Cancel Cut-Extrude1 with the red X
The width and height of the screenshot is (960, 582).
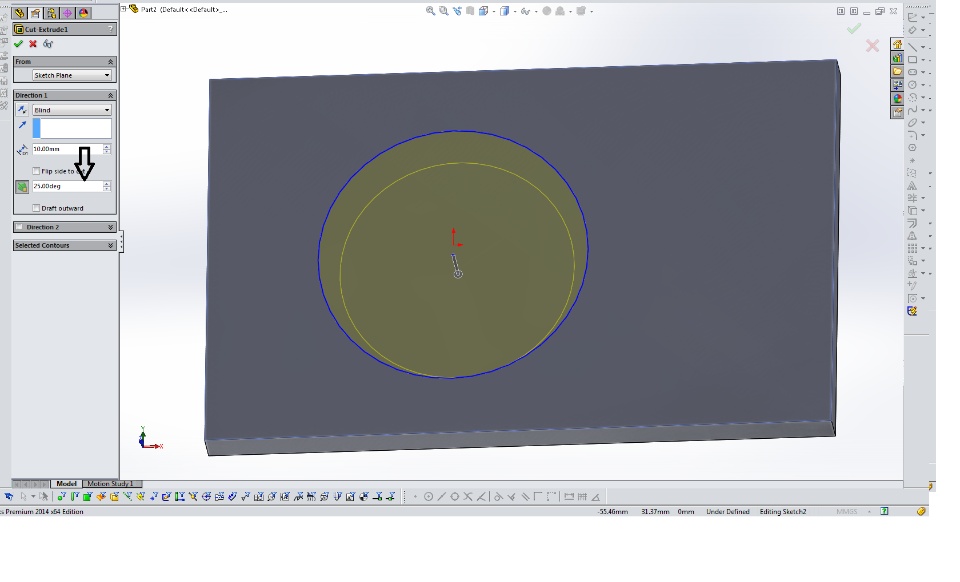tap(33, 44)
